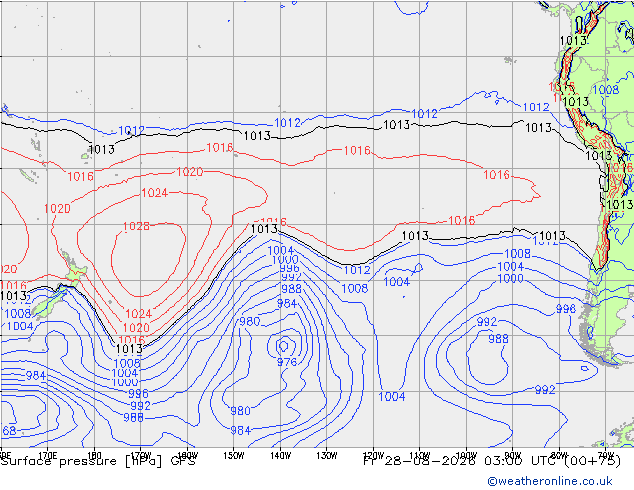Click the 976 low-pressure center label
This screenshot has width=634, height=490.
click(287, 362)
